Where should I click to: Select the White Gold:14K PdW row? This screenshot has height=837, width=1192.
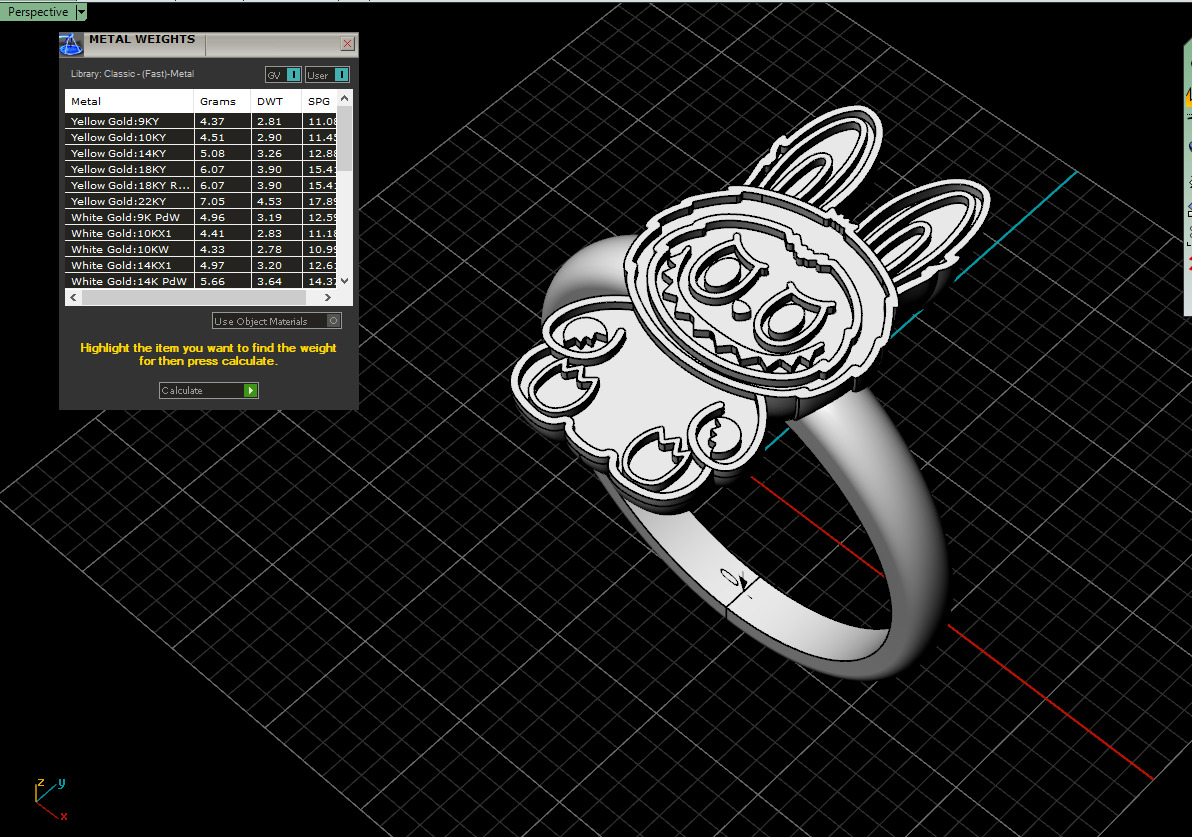201,281
